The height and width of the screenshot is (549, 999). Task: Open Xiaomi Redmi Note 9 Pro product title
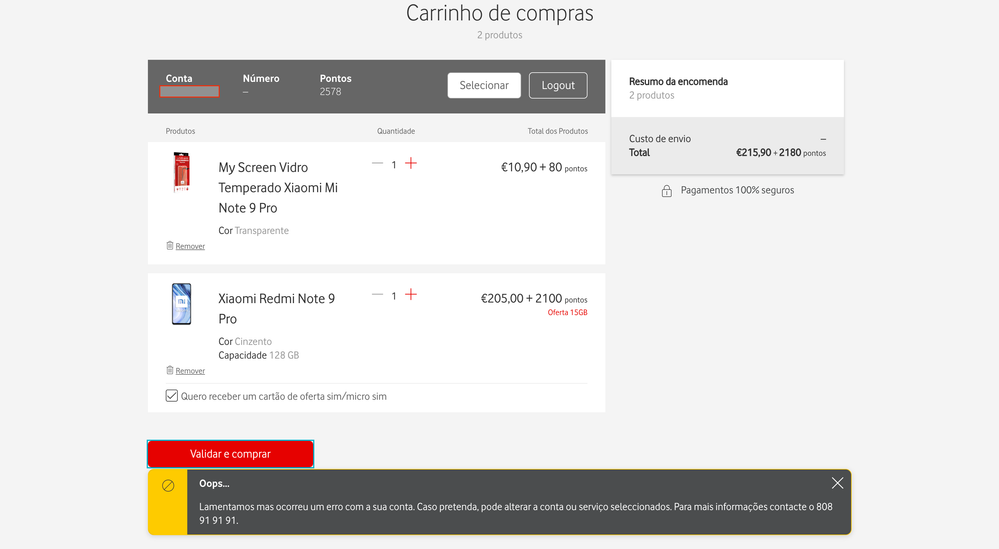point(277,308)
